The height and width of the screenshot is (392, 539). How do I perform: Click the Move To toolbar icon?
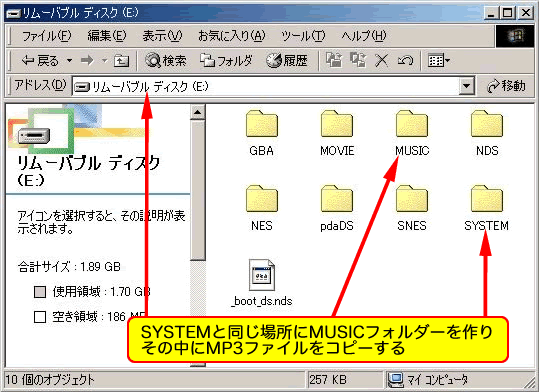pyautogui.click(x=333, y=60)
